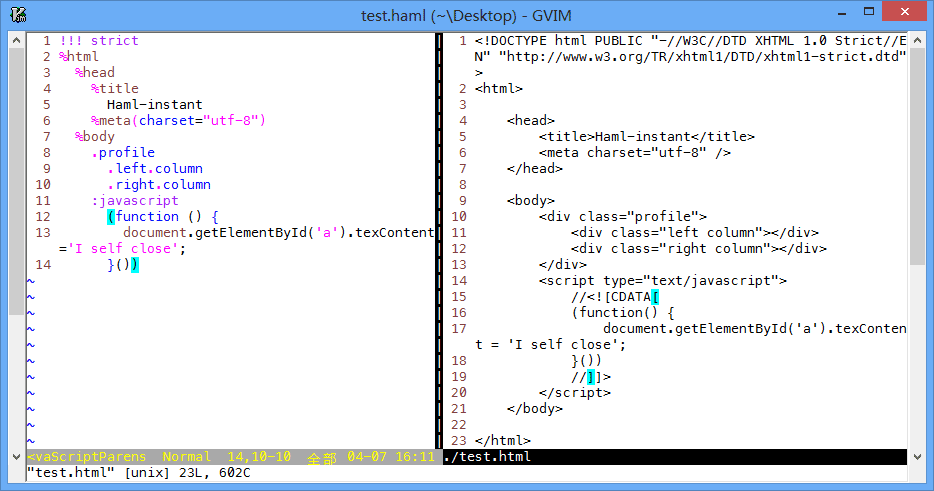
Task: Click '14,10-10' cursor position in status line
Action: click(259, 457)
